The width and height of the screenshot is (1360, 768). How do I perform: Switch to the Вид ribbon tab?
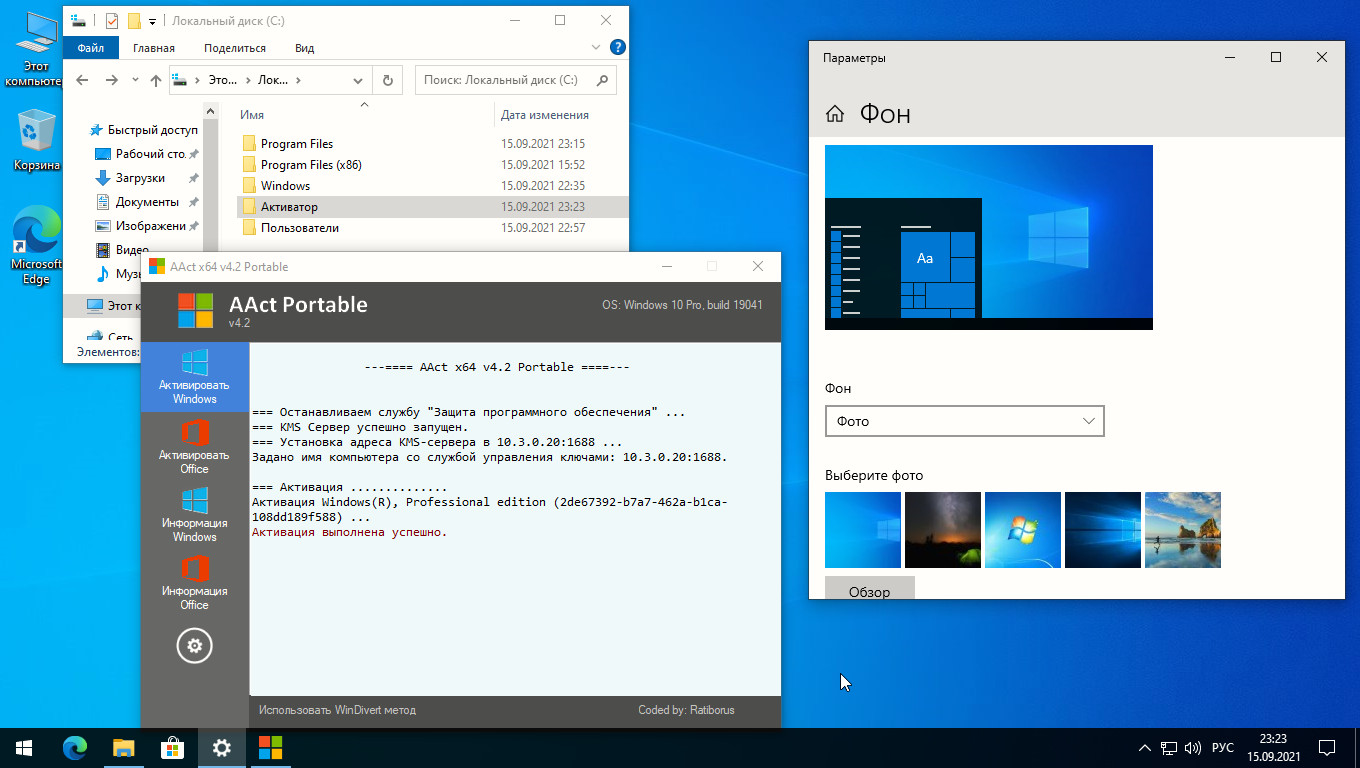pos(304,48)
